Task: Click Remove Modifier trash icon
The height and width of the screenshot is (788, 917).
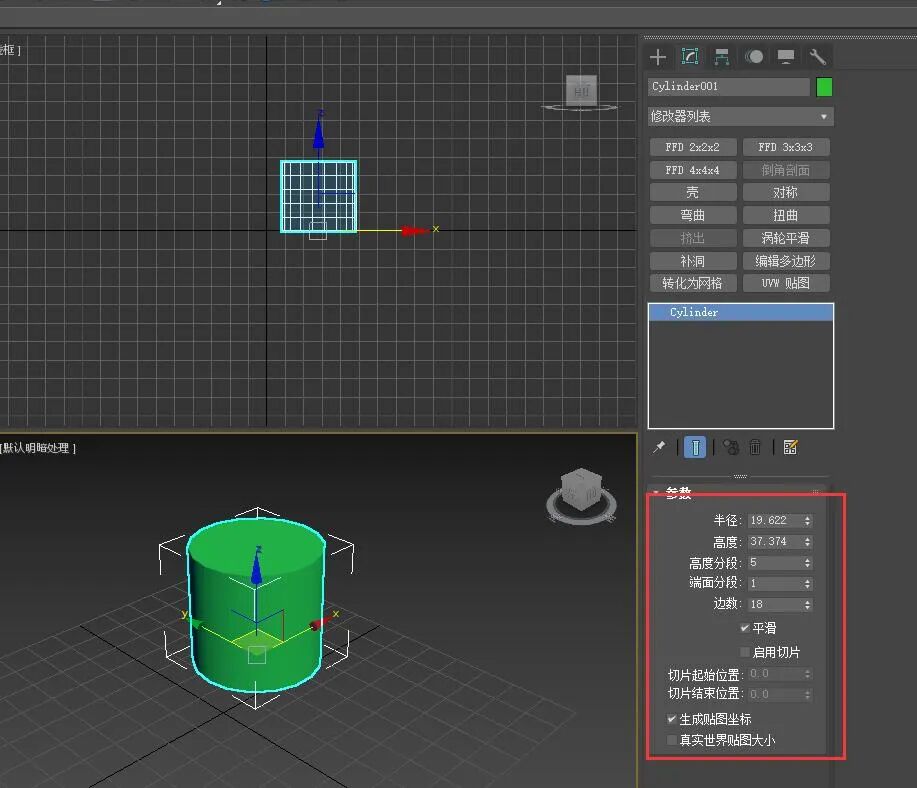Action: pyautogui.click(x=755, y=448)
